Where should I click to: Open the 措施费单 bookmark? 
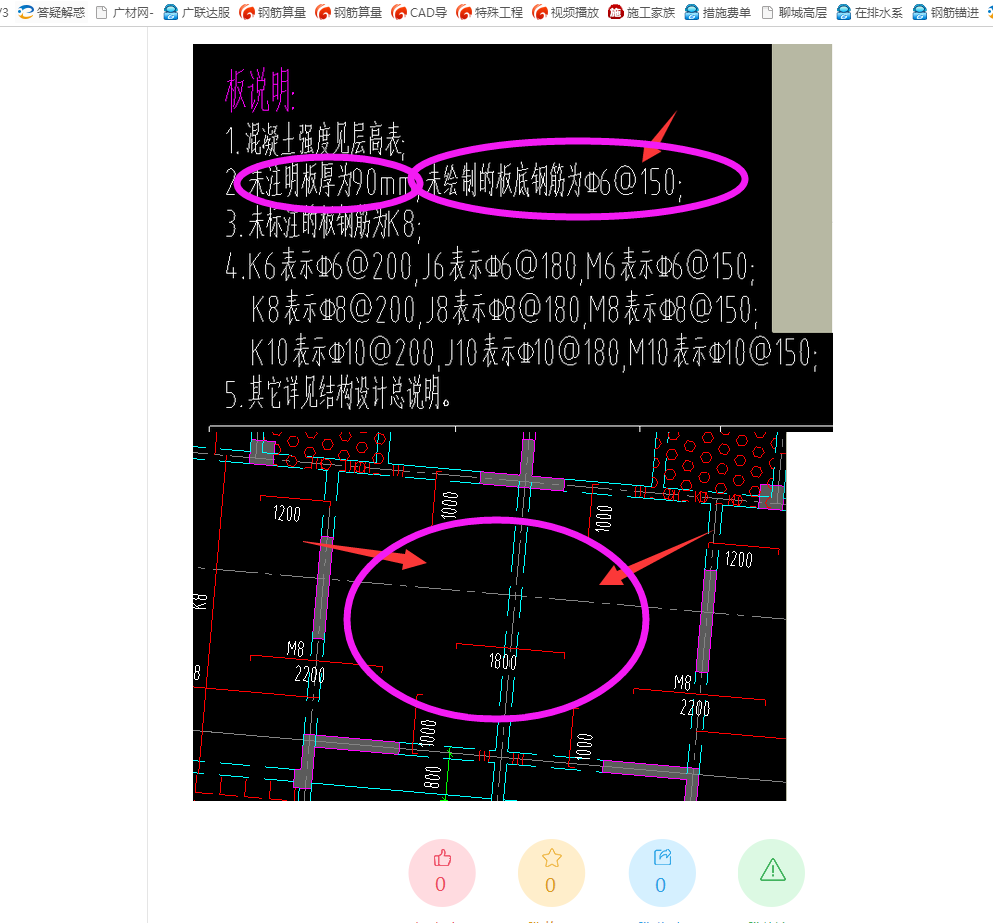(718, 13)
